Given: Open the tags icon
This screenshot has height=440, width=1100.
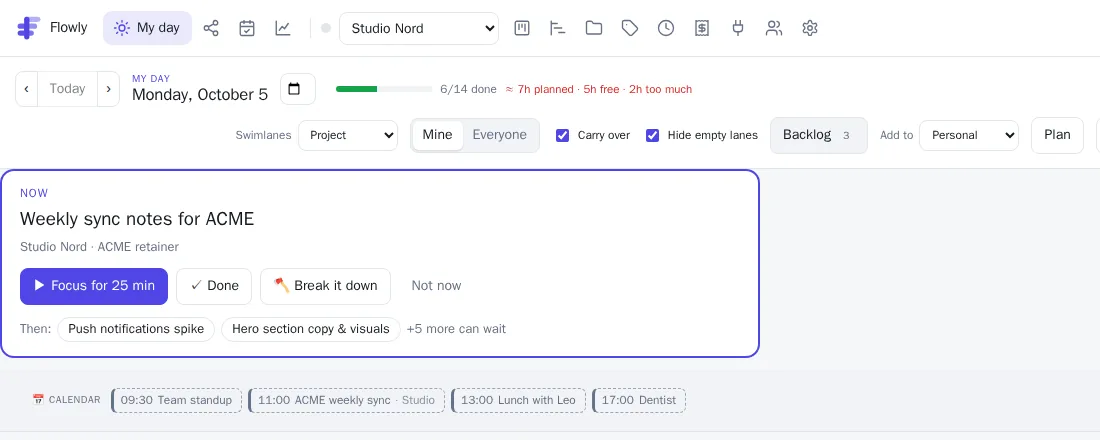Looking at the screenshot, I should [630, 28].
